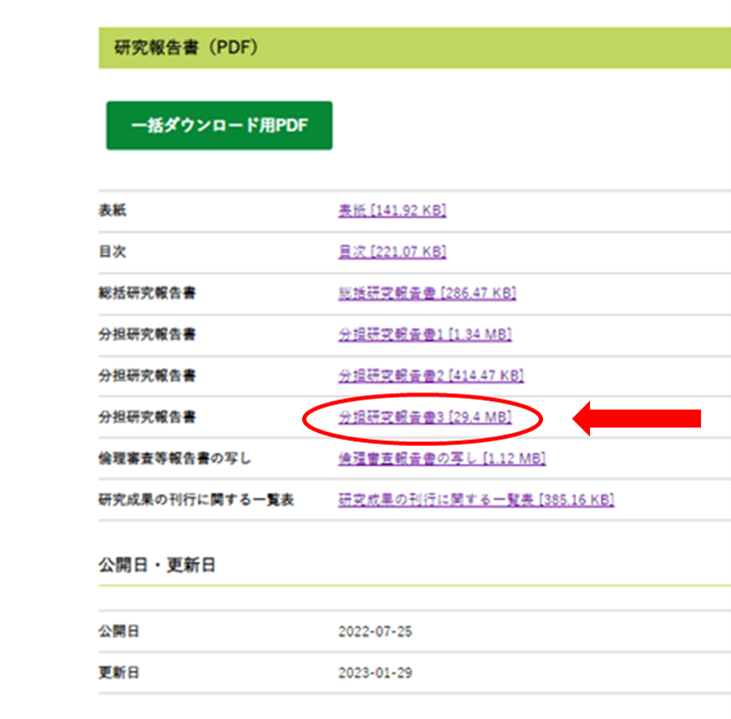Open the 目次 [221.07 KB] link
The width and height of the screenshot is (731, 719).
coord(391,251)
